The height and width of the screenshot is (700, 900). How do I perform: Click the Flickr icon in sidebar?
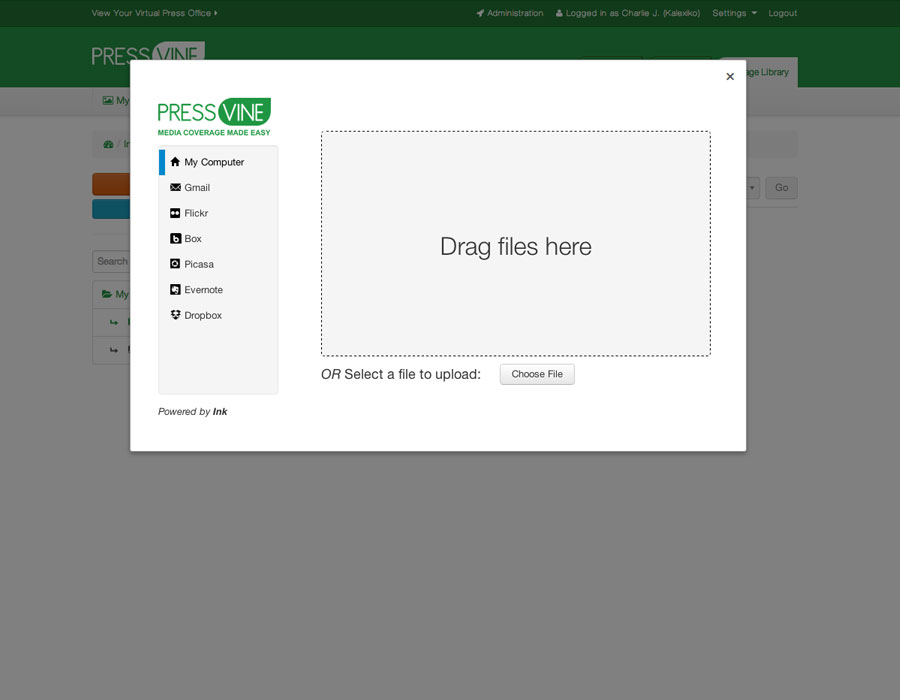tap(175, 213)
